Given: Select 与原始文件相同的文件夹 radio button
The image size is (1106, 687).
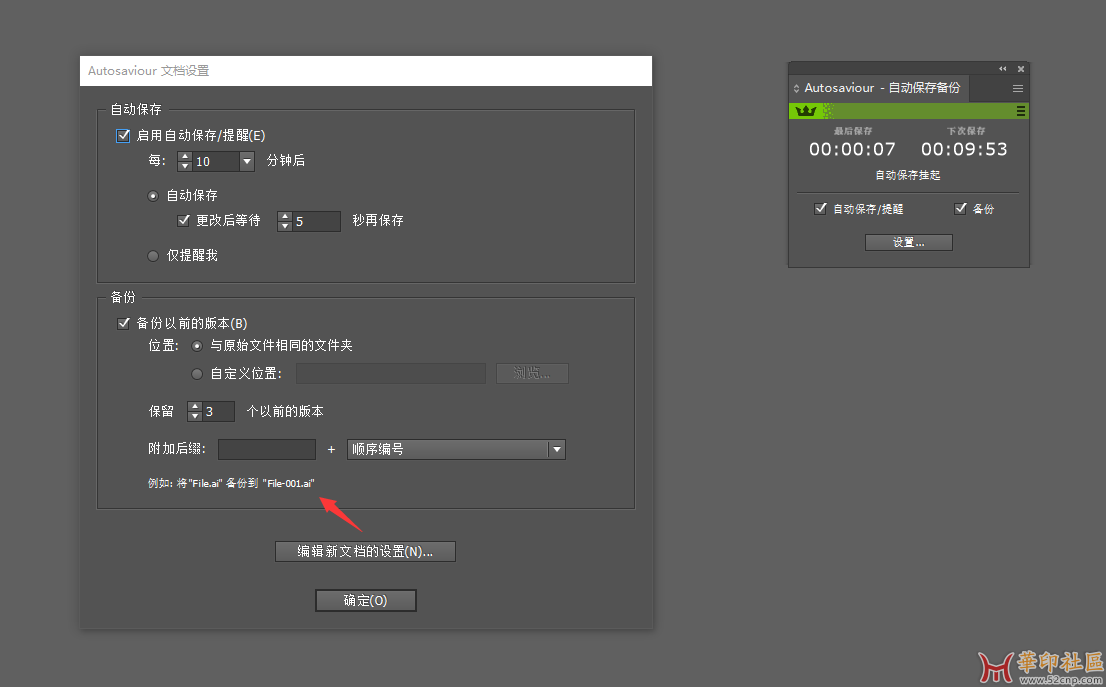Looking at the screenshot, I should coord(197,346).
